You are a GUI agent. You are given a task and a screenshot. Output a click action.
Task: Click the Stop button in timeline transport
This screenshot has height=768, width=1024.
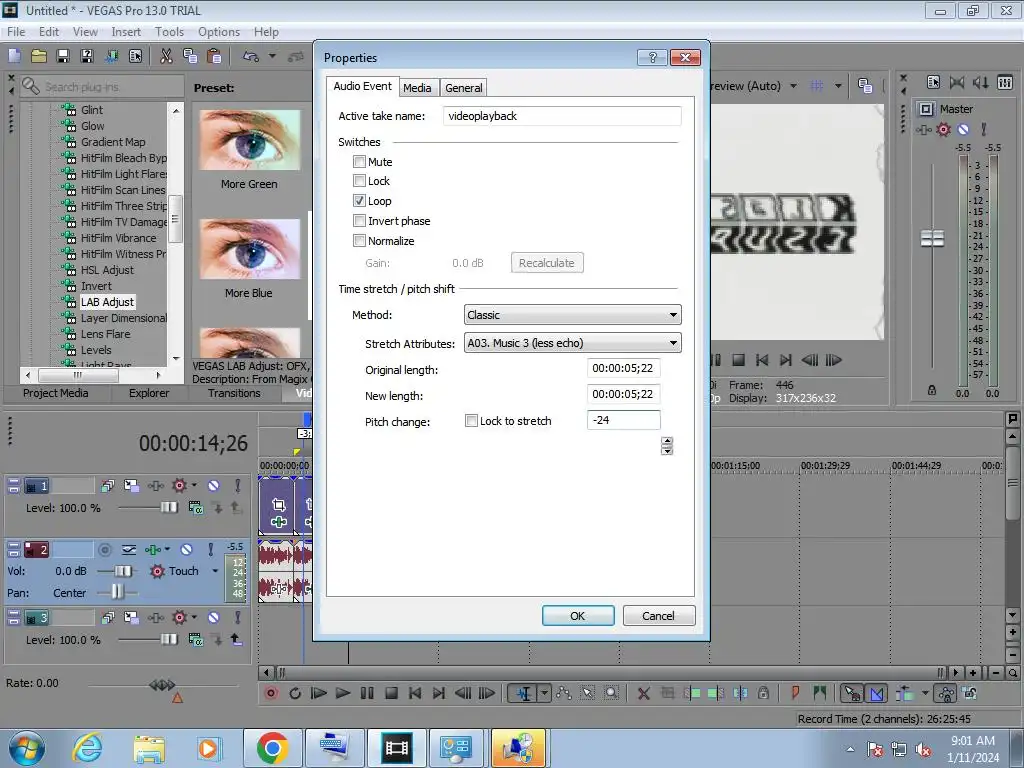391,693
